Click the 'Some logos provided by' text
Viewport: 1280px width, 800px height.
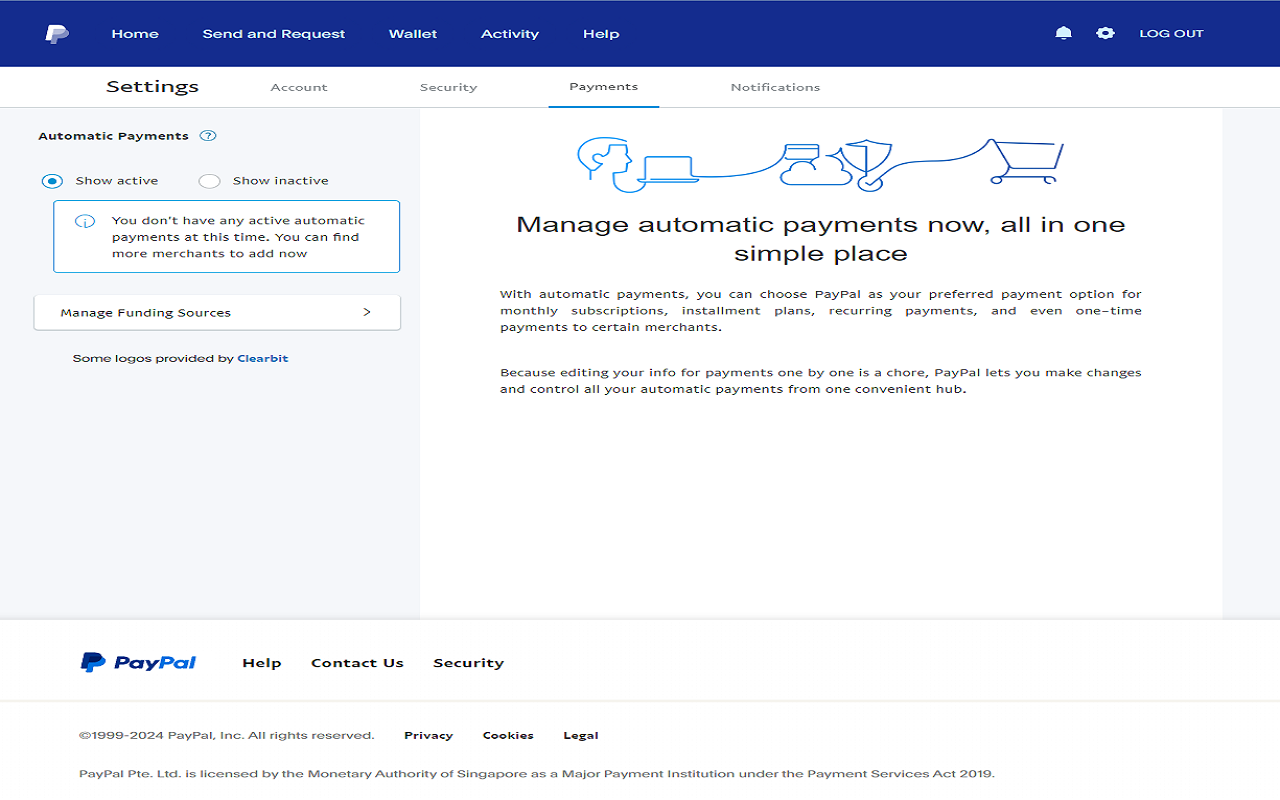[x=153, y=358]
